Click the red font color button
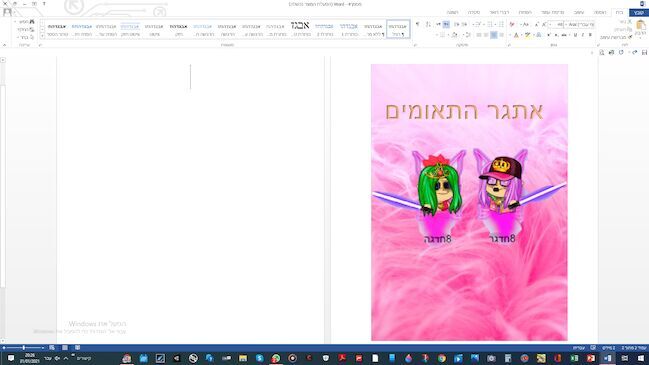 tap(516, 35)
